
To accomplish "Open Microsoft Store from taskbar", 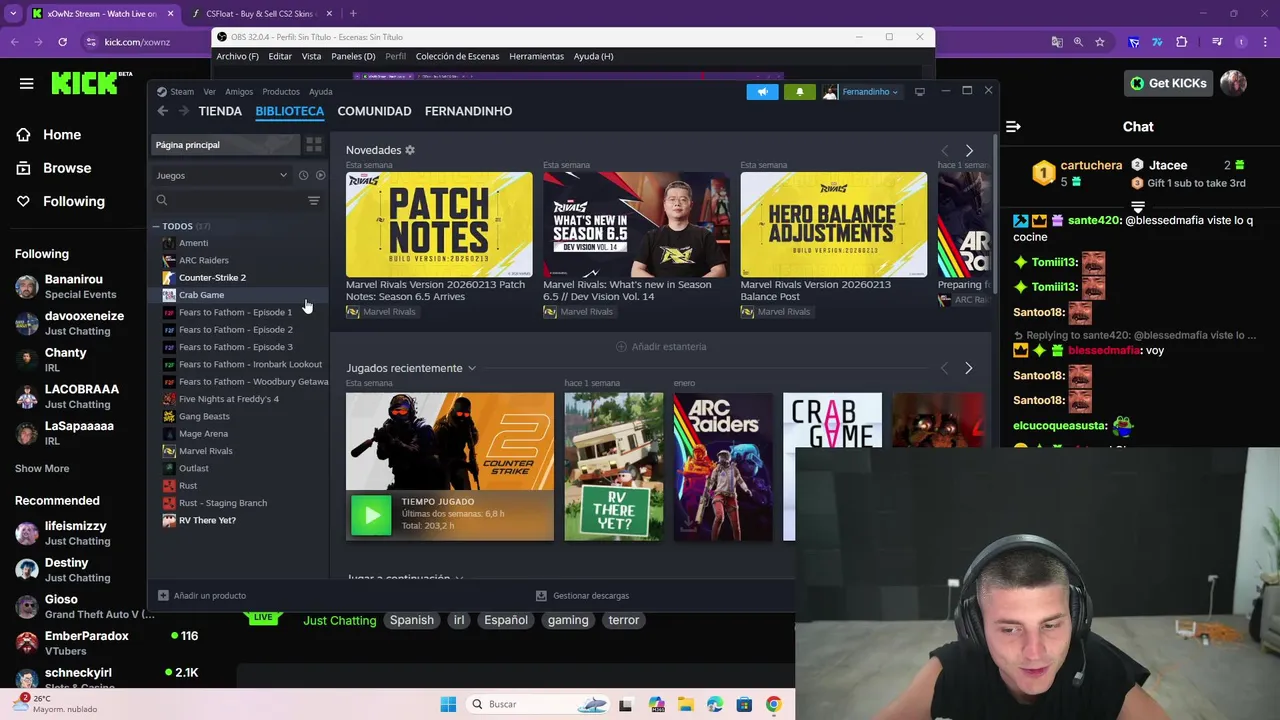I will tap(744, 705).
